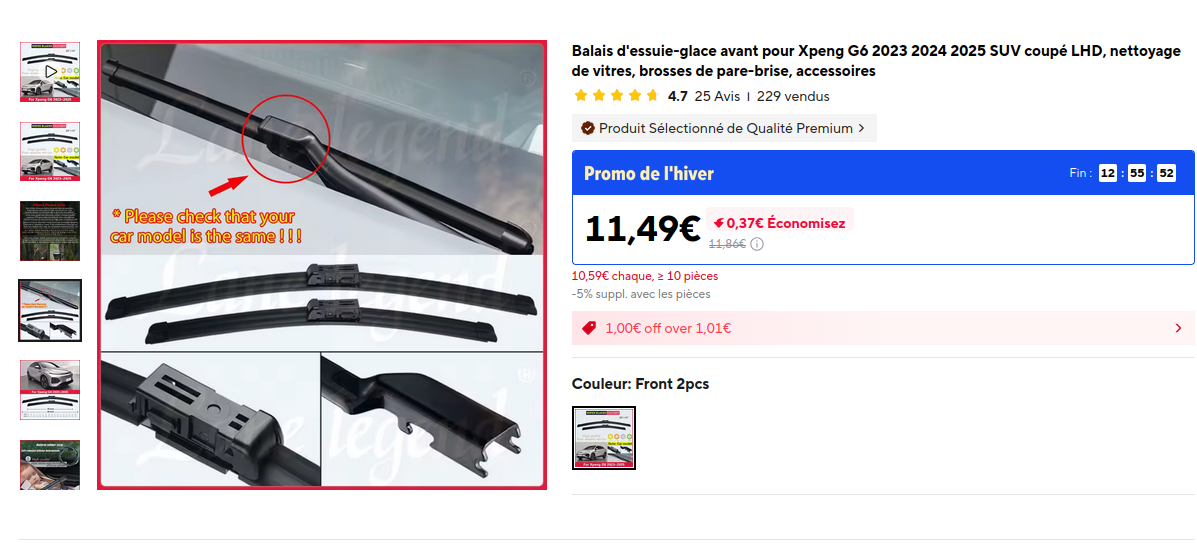Click the promo countdown timer
Screen dimensions: 1197x543
point(1137,173)
